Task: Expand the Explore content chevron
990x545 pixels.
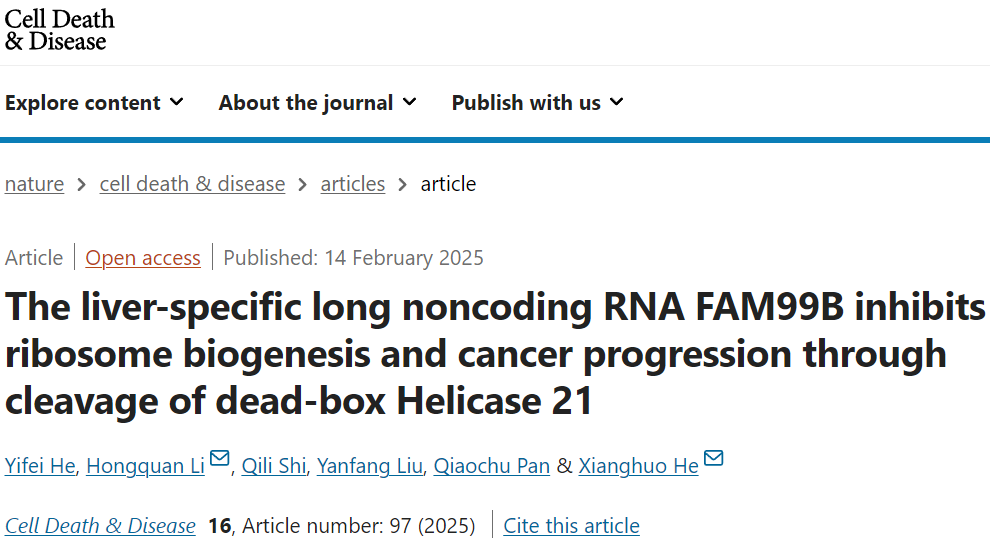Action: coord(177,102)
